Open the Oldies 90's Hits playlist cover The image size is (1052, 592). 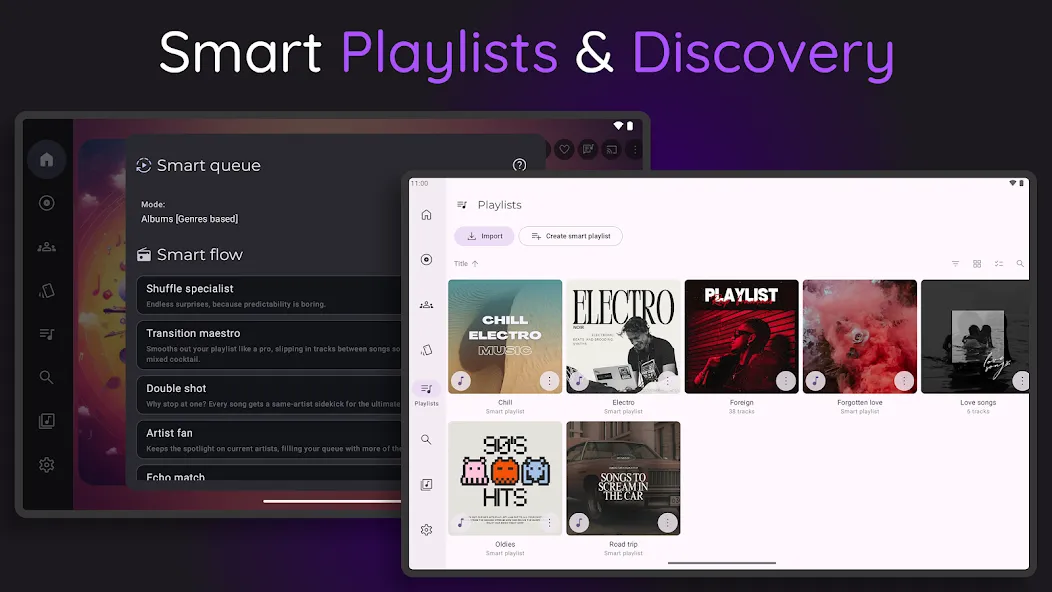coord(505,478)
